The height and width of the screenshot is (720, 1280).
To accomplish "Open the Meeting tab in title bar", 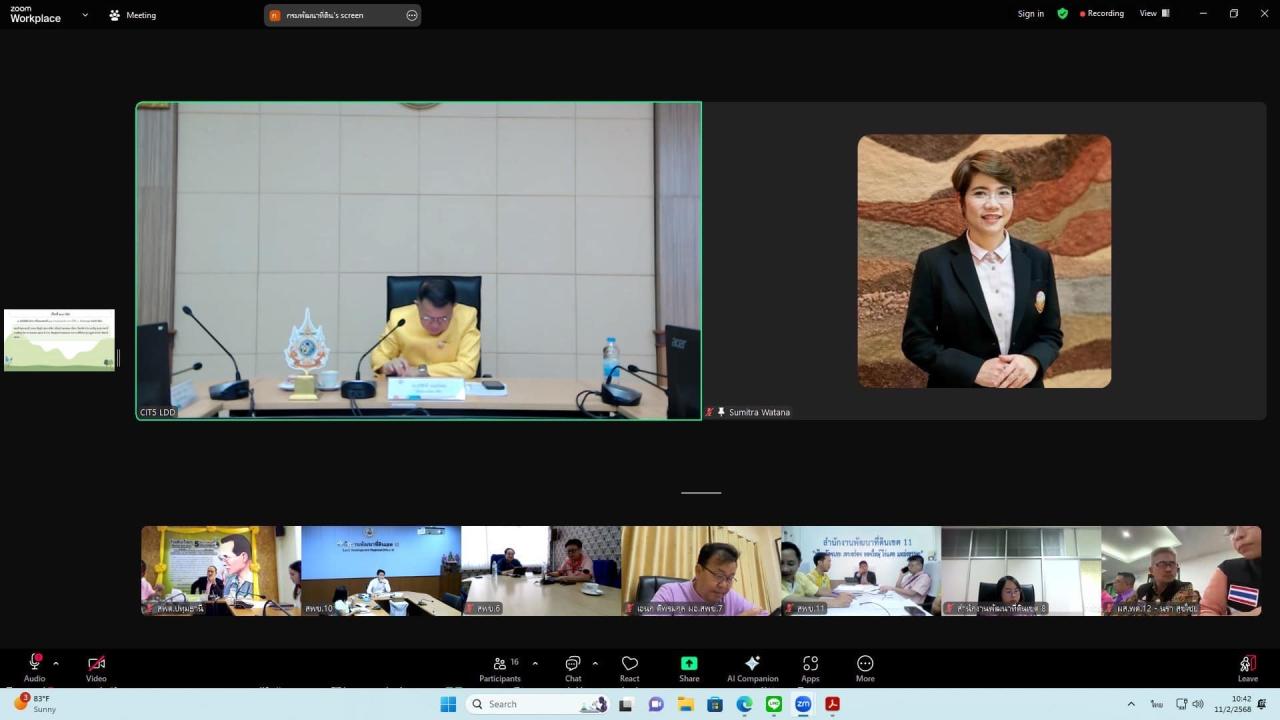I will pyautogui.click(x=132, y=15).
